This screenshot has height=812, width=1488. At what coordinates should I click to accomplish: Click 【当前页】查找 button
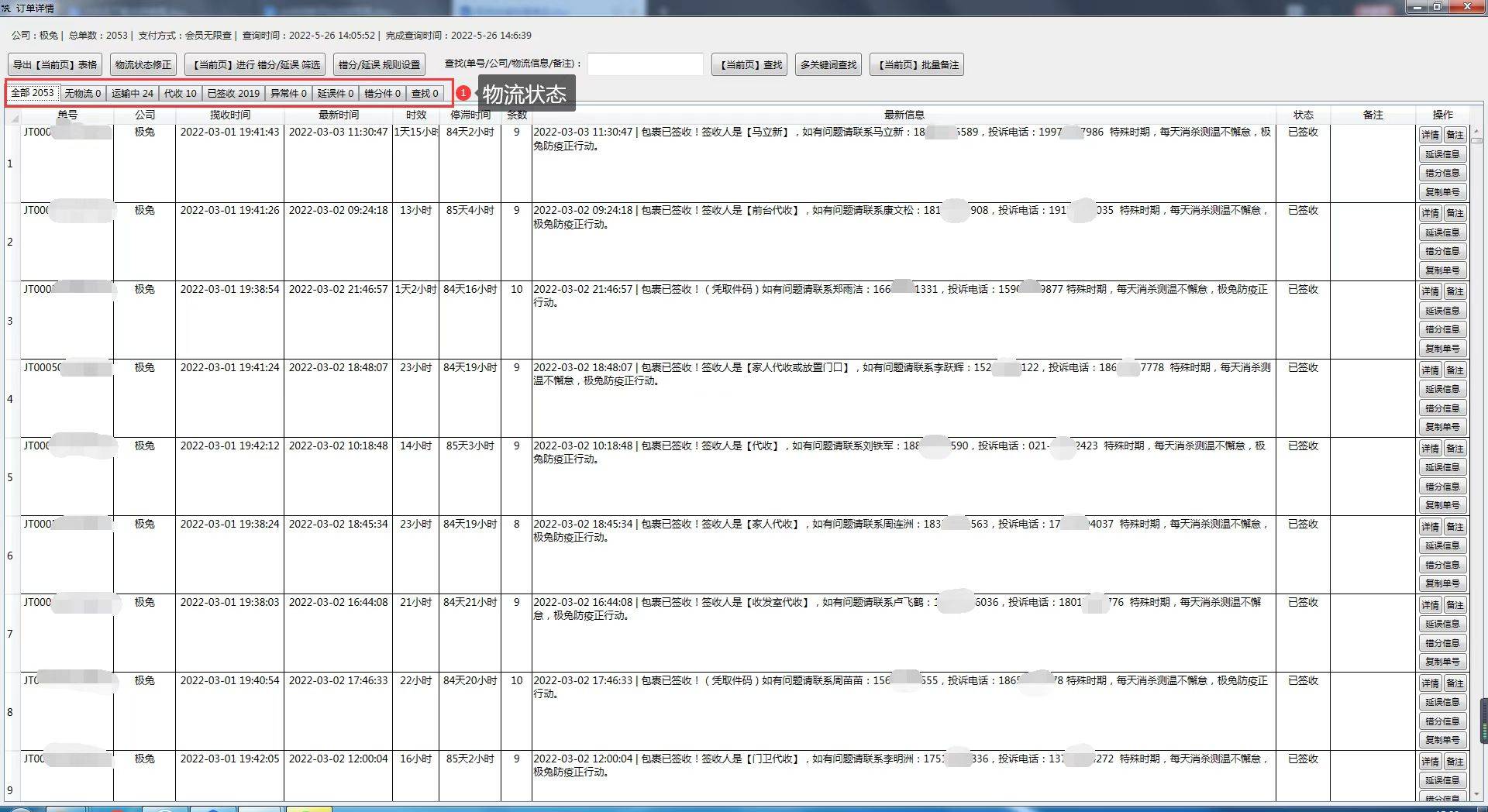pos(749,65)
